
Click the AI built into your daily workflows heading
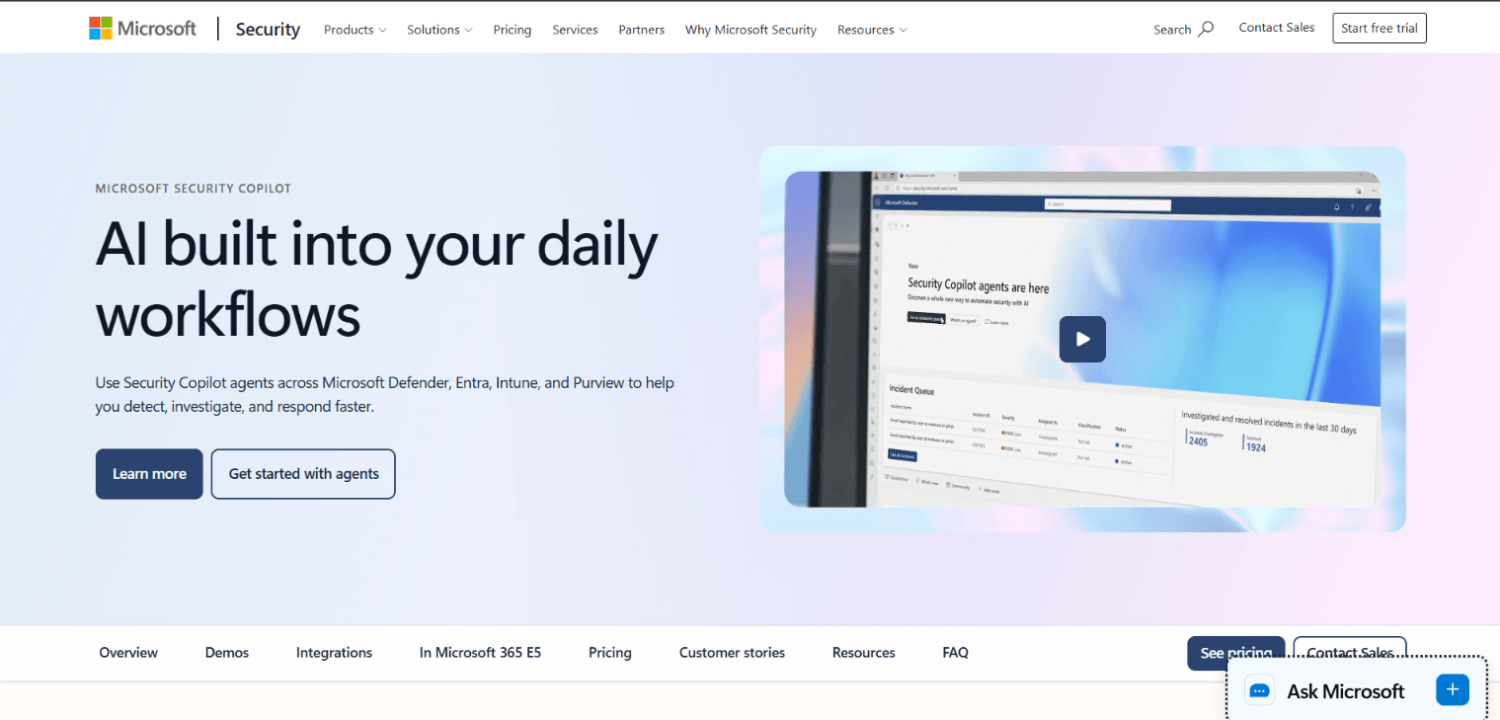[377, 279]
